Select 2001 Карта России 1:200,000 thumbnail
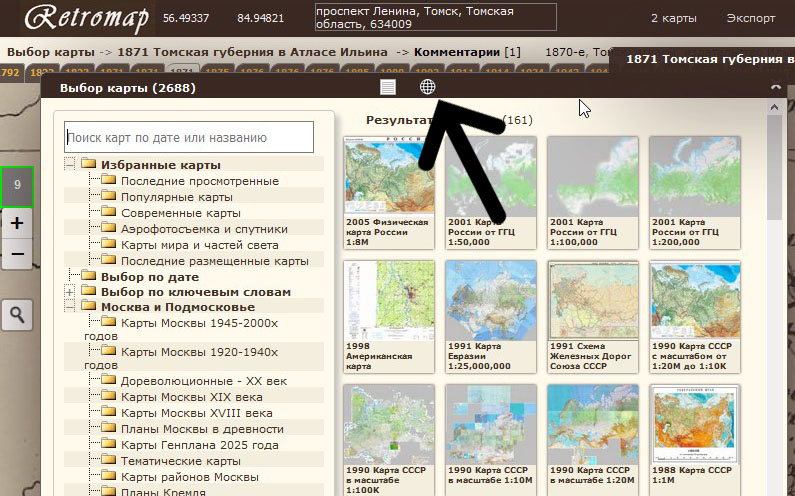The image size is (795, 496). click(695, 193)
